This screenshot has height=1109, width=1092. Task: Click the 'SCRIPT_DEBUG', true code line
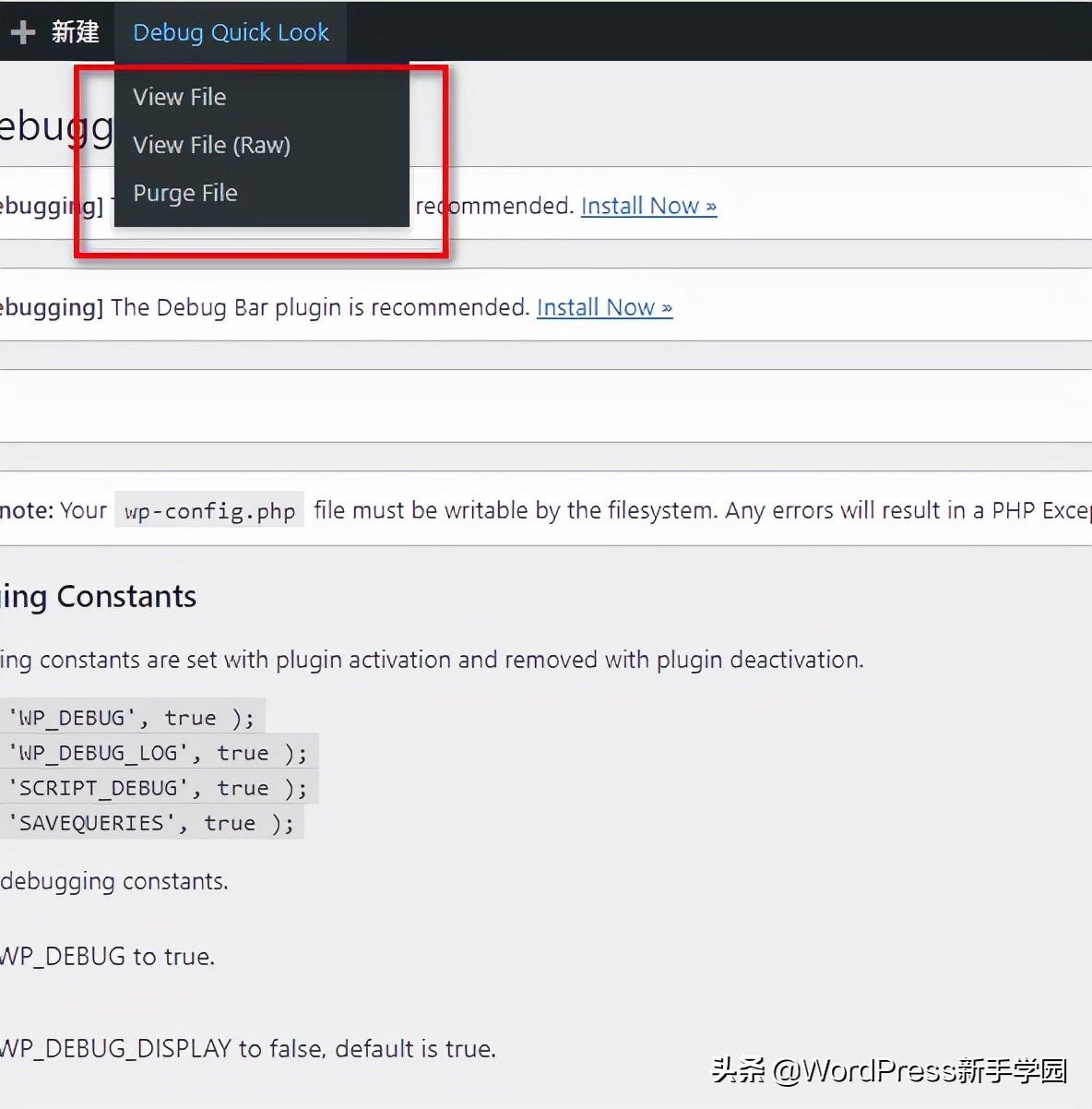158,788
